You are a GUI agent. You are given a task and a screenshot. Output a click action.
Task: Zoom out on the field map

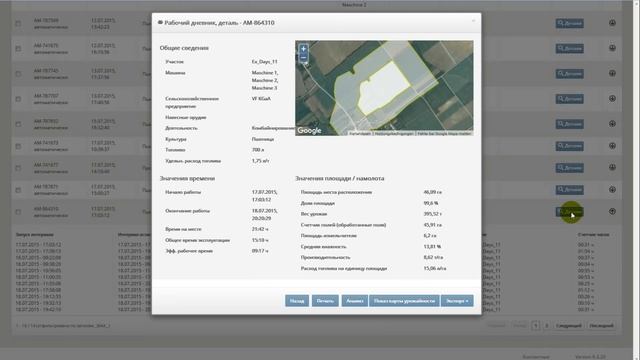click(303, 58)
